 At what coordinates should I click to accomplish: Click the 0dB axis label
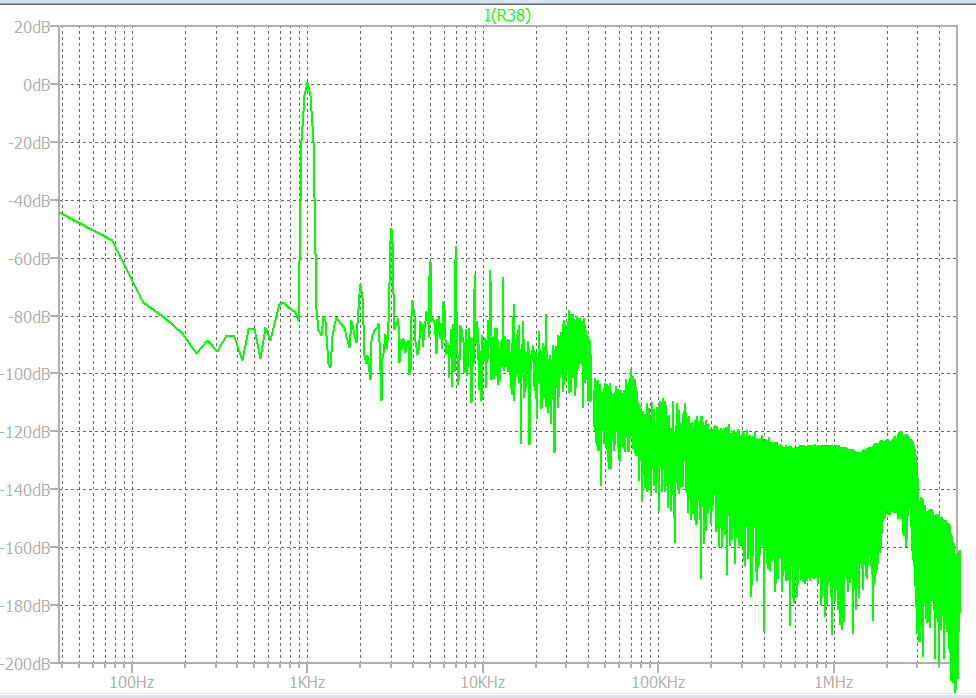pos(37,85)
